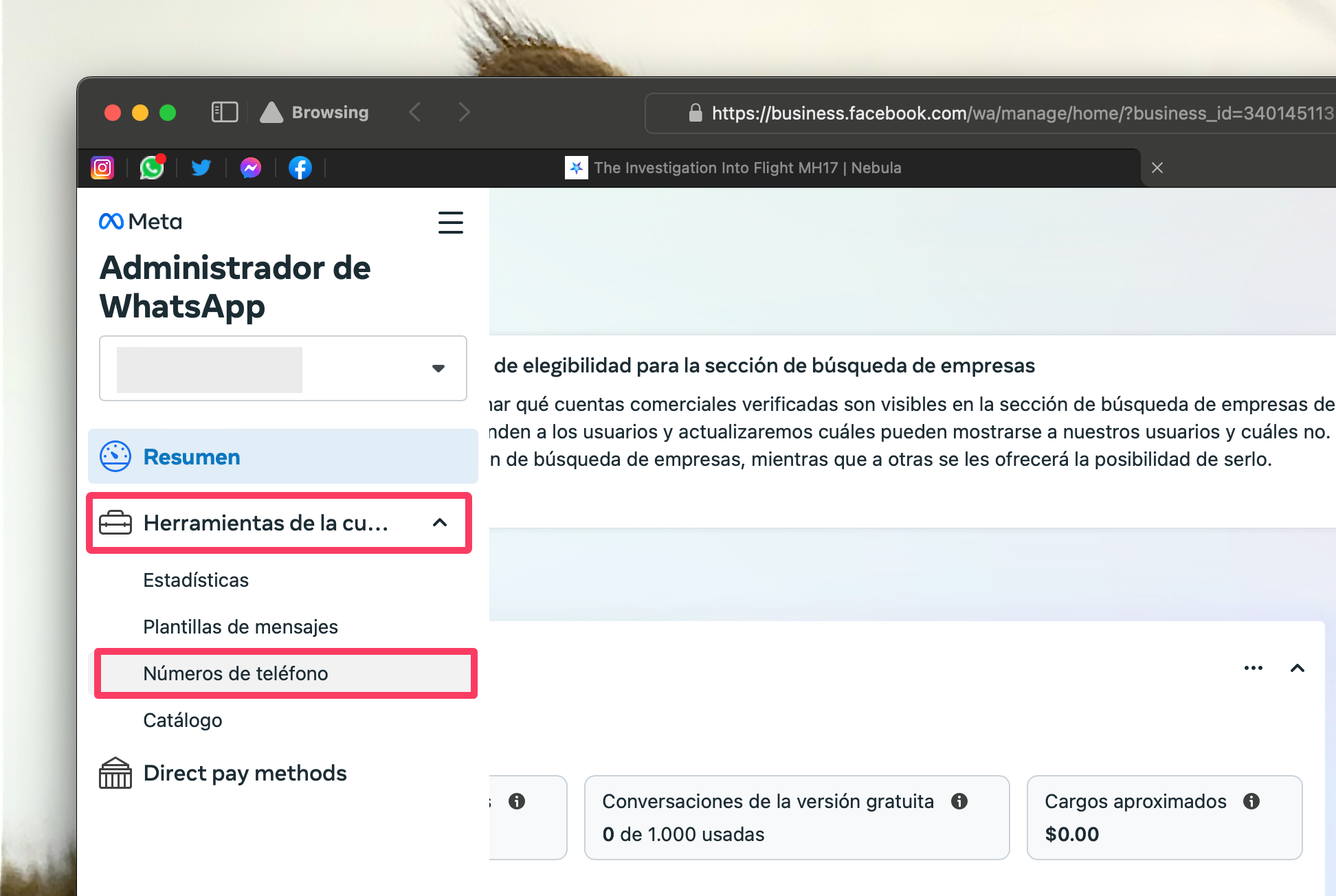Click the Meta logo
1336x896 pixels.
click(140, 221)
